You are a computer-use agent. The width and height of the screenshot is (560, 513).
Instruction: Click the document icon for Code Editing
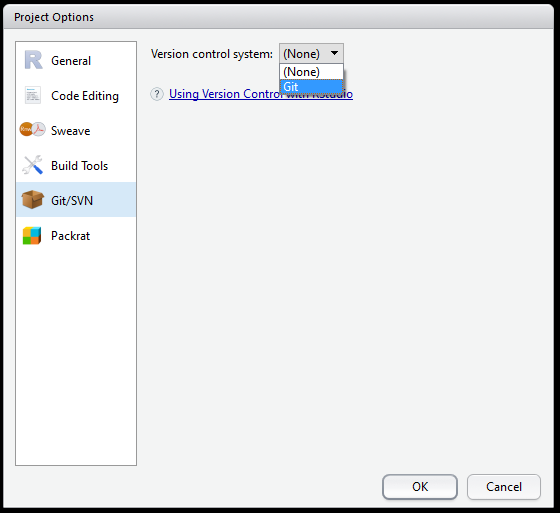pos(33,95)
